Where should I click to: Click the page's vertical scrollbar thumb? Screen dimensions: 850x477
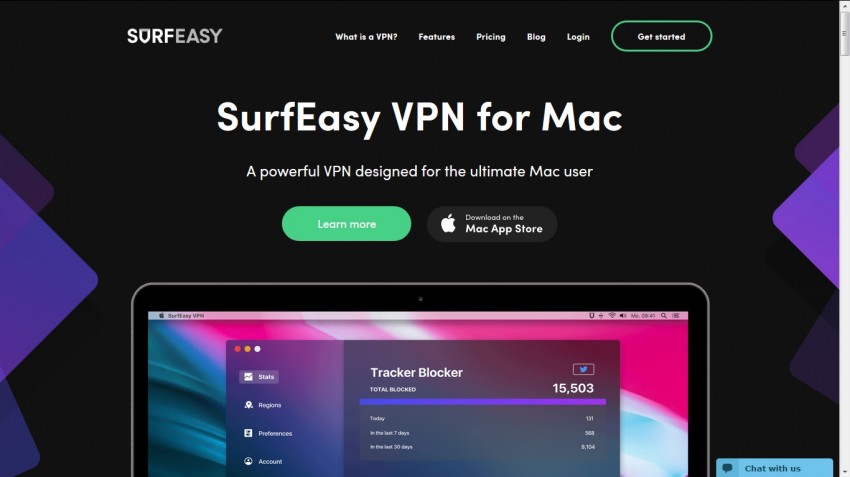click(845, 34)
